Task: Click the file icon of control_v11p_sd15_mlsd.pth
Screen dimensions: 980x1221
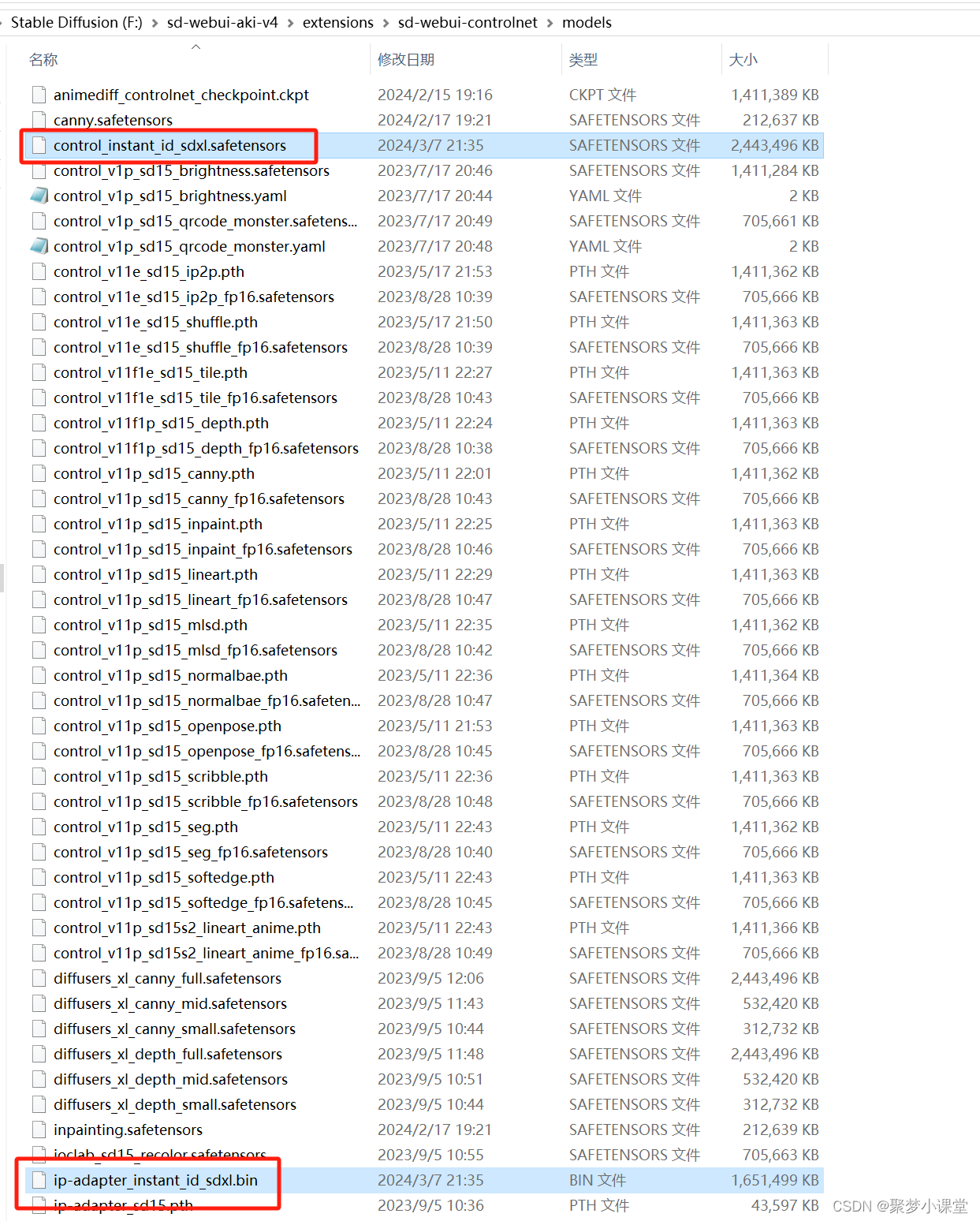Action: (x=39, y=625)
